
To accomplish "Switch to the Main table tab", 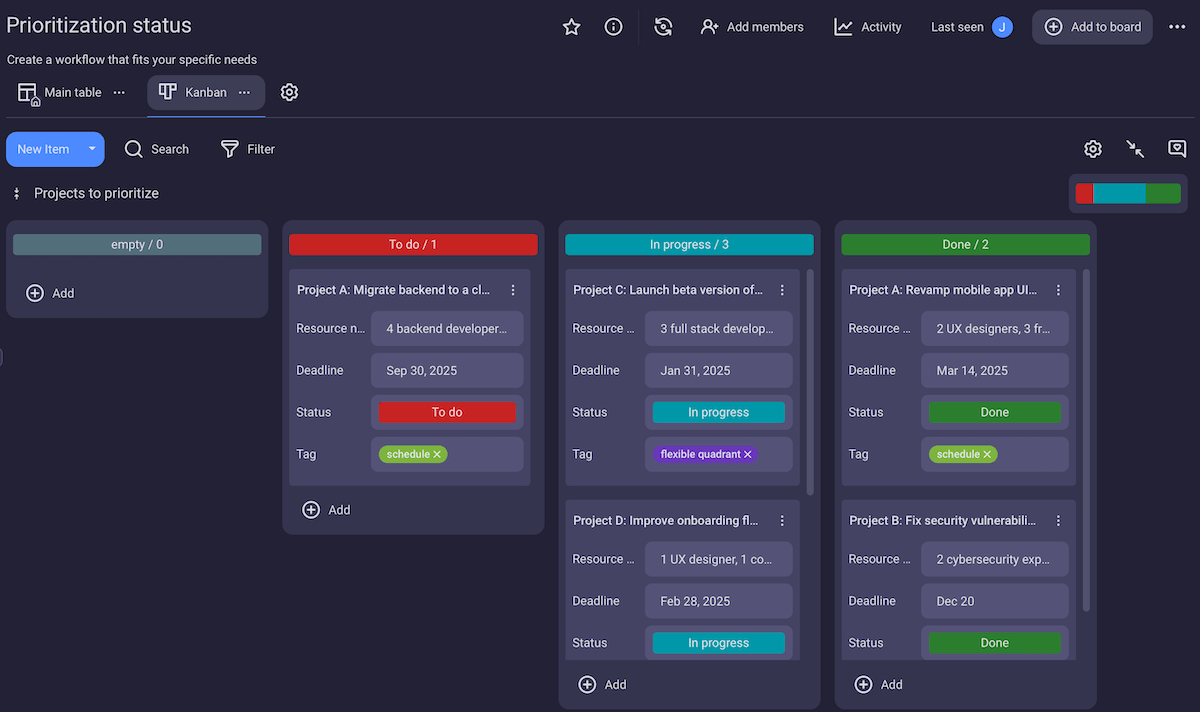I will pos(62,92).
